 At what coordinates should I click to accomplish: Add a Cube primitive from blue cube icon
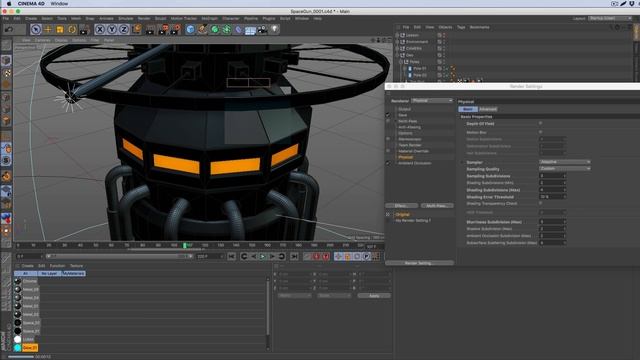pyautogui.click(x=190, y=29)
